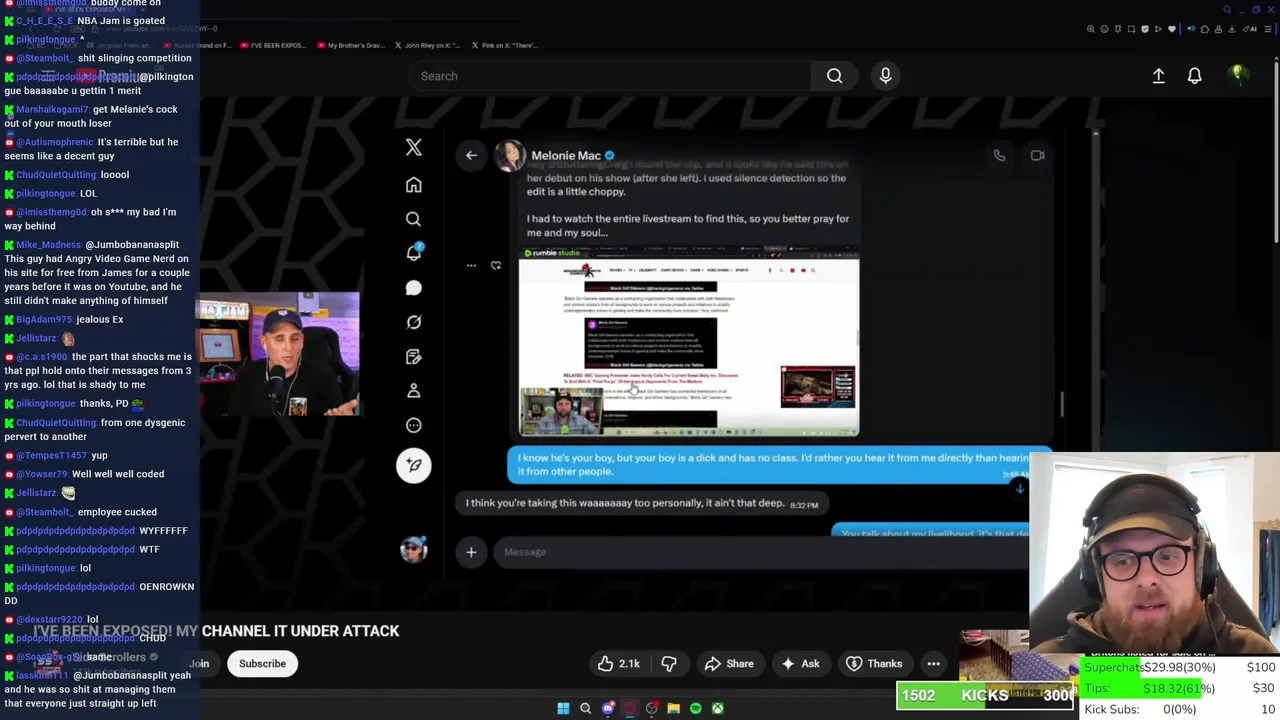Open X Profile person icon
This screenshot has height=720, width=1280.
[413, 391]
